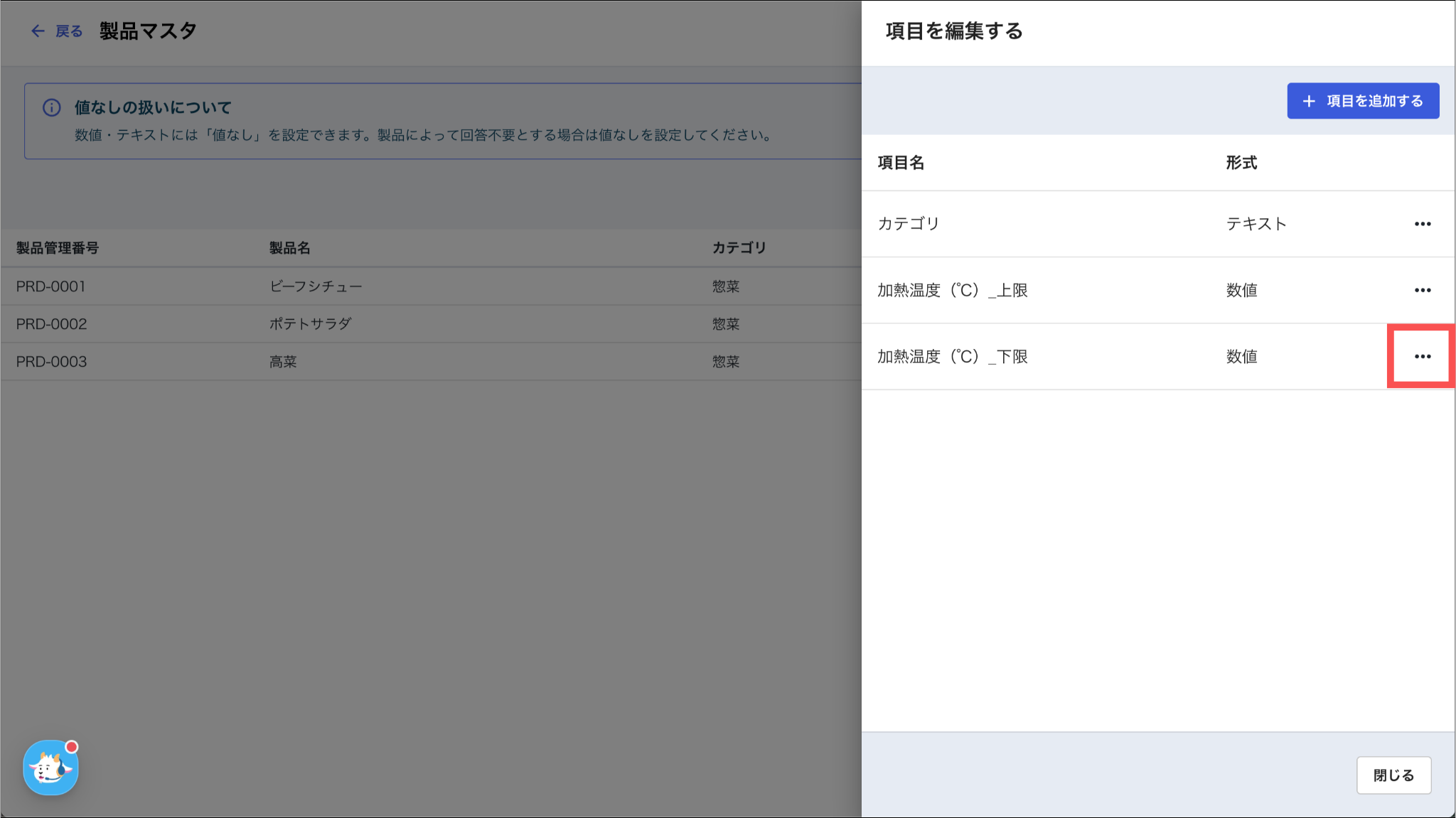Click the カテゴリ item name in the edit panel

point(908,224)
